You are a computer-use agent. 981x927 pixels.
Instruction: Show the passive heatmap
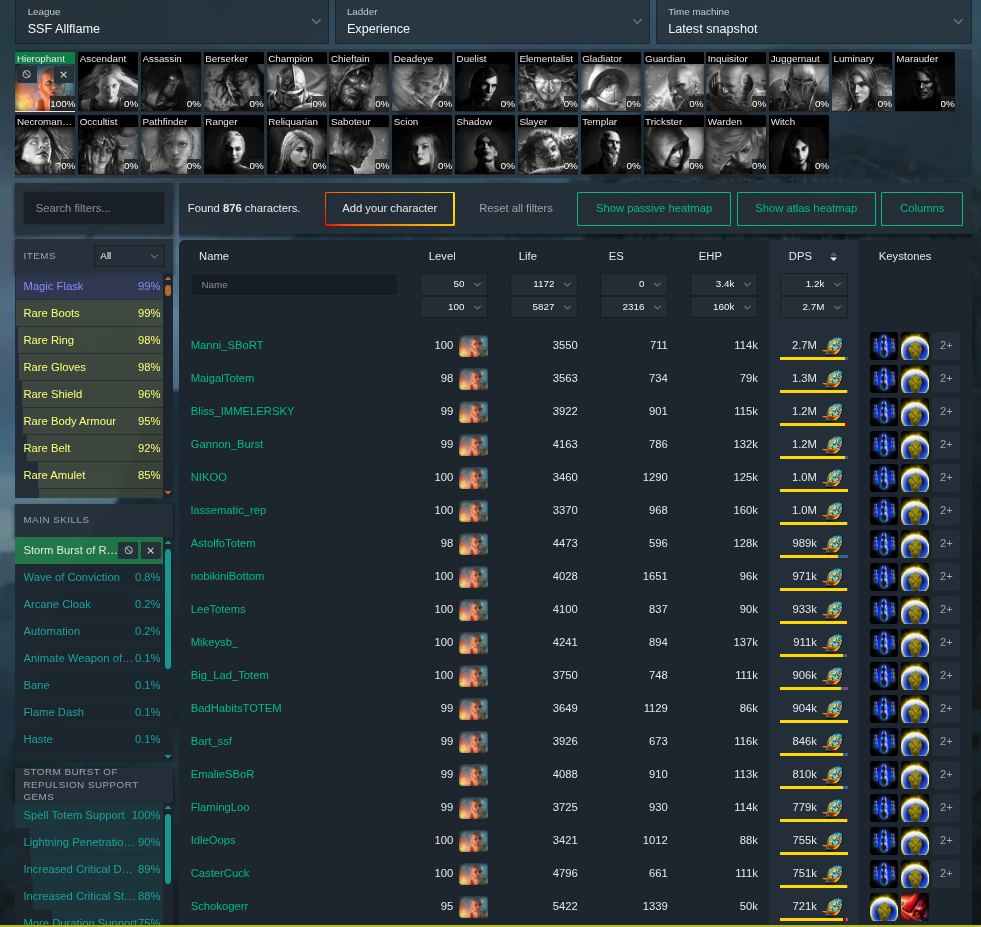click(654, 208)
